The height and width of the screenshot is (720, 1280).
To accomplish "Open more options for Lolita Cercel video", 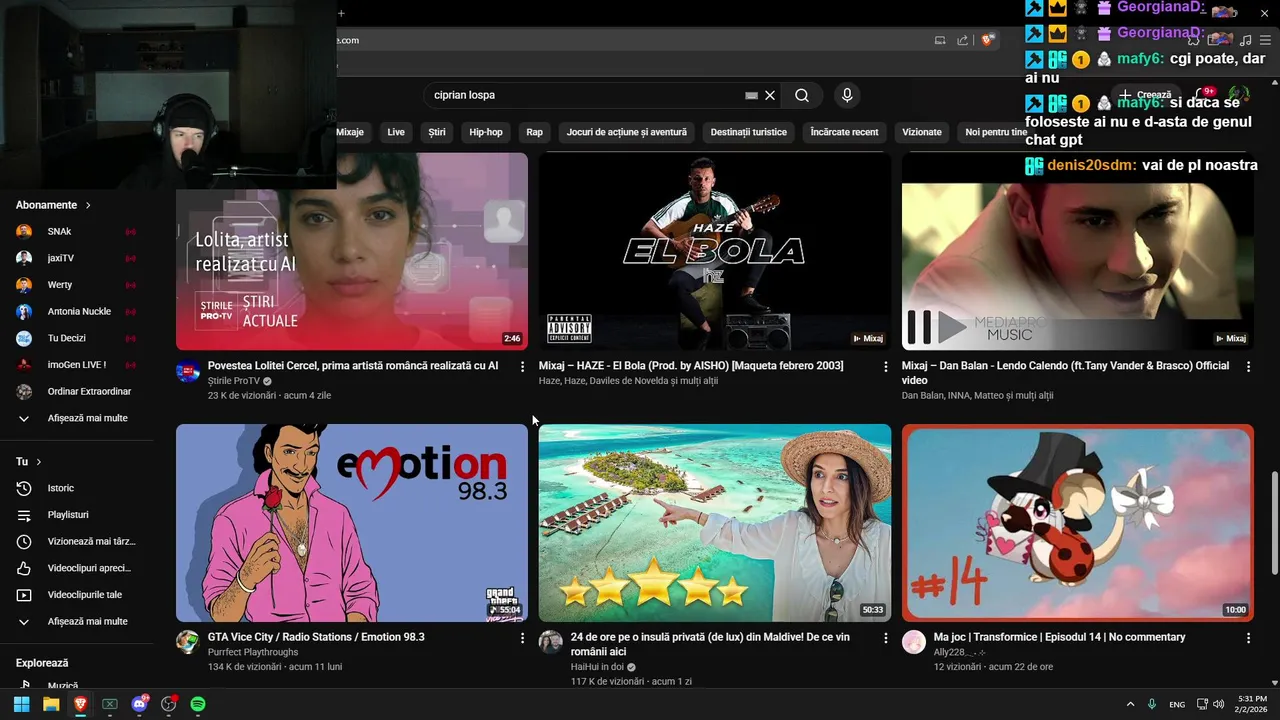I will pyautogui.click(x=522, y=367).
